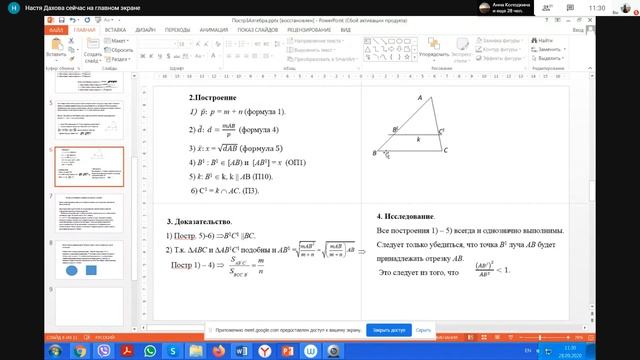Select slide 7 thumbnail in the panel

(89, 213)
